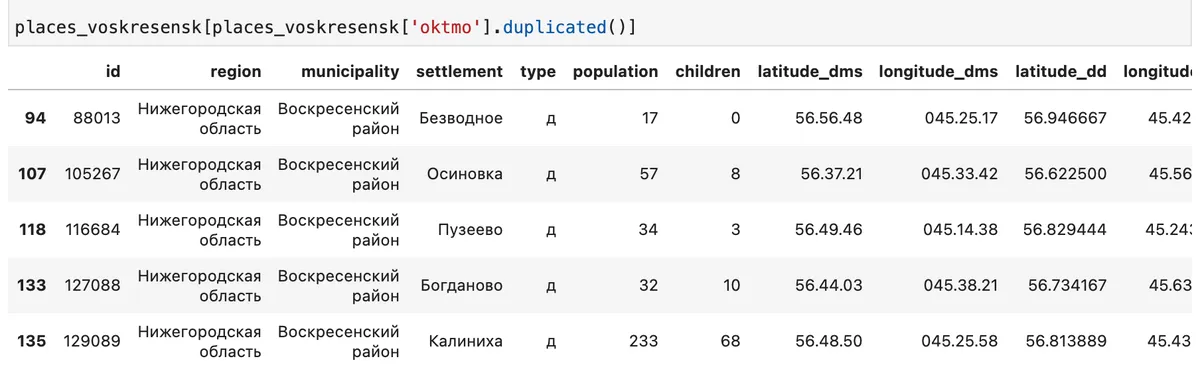This screenshot has height=384, width=1200.
Task: Select the Калиниха settlement cell
Action: pos(465,341)
